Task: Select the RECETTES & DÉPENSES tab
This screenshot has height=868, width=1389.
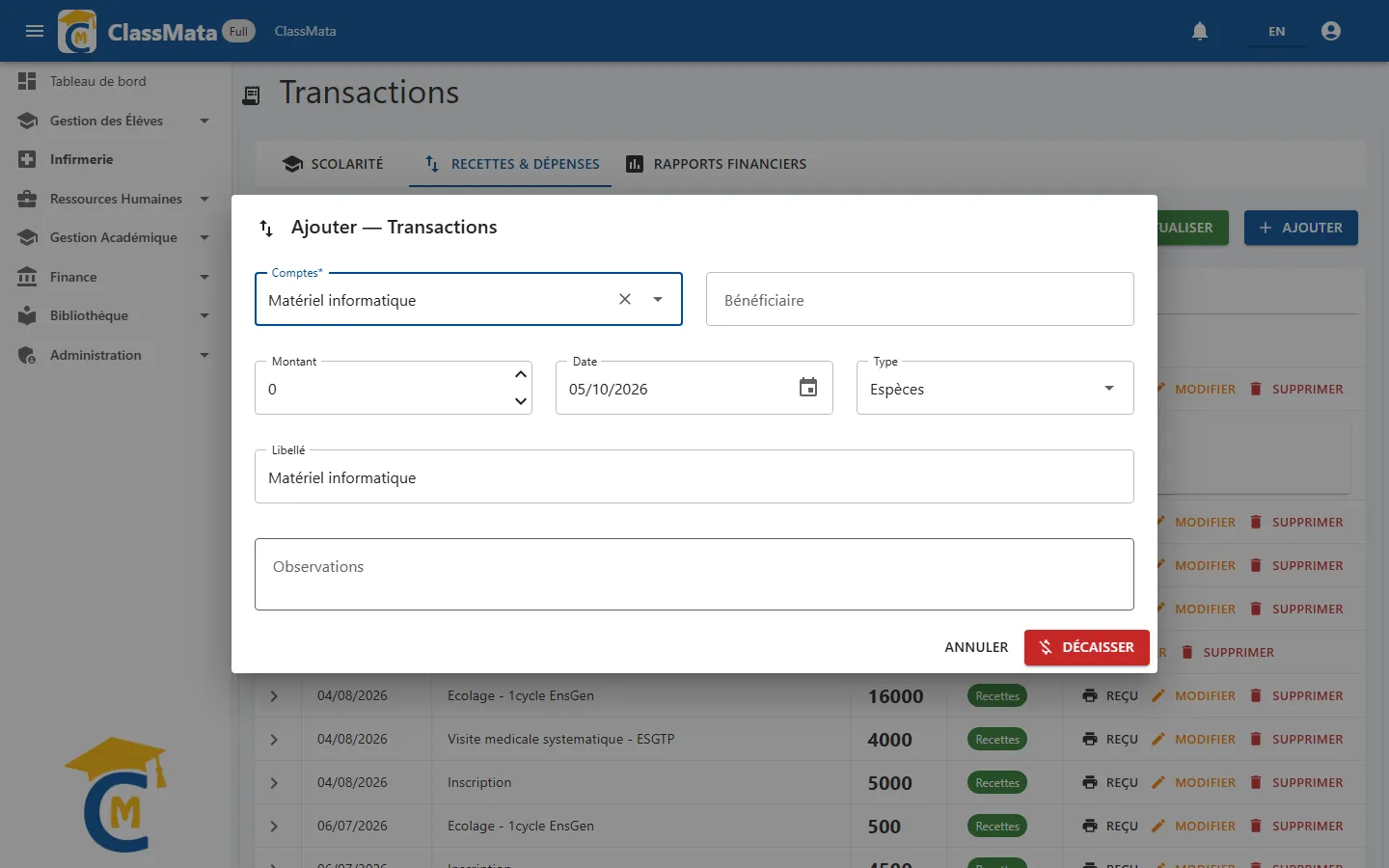Action: pyautogui.click(x=511, y=164)
